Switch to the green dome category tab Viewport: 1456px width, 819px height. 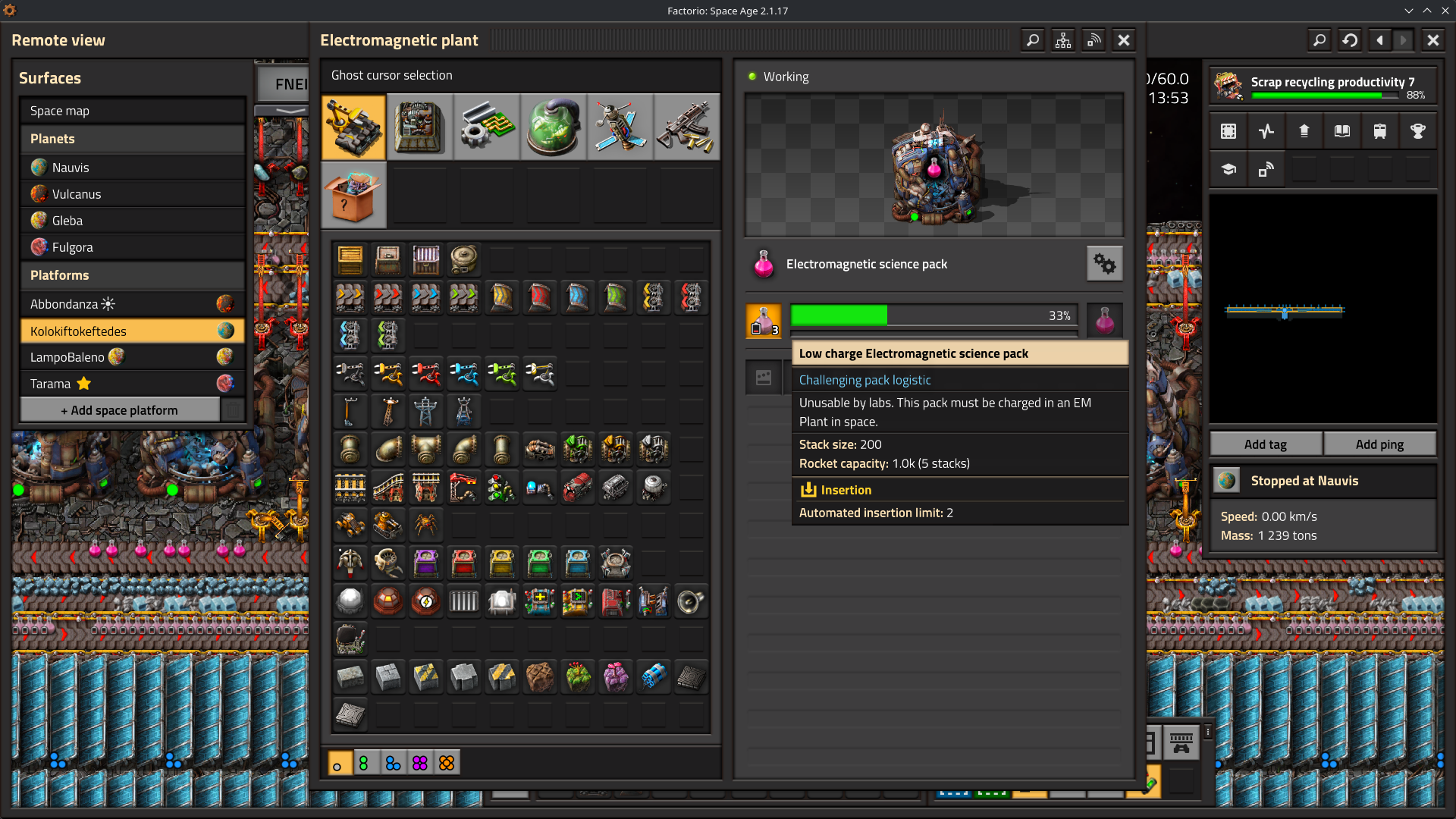554,127
